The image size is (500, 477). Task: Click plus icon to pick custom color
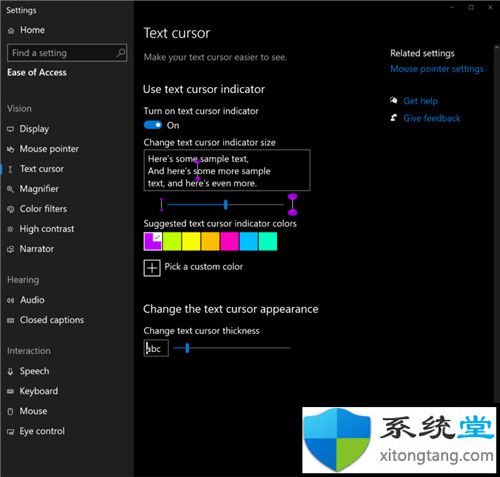152,268
